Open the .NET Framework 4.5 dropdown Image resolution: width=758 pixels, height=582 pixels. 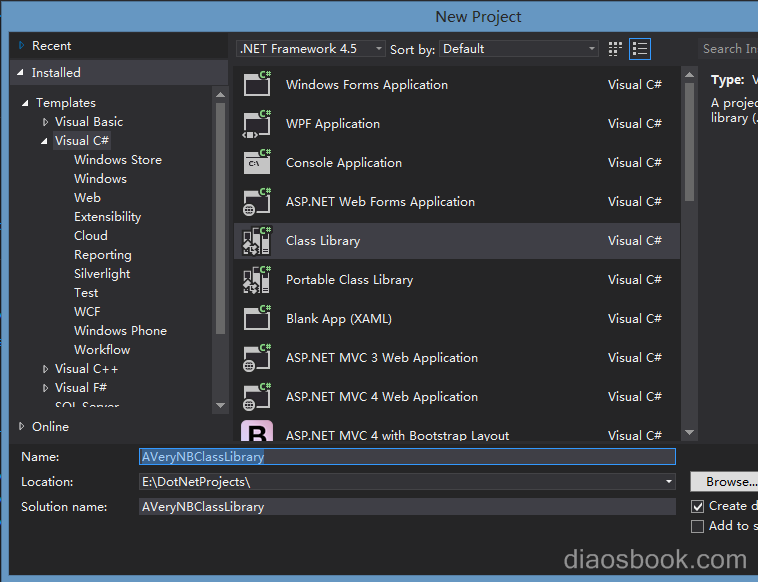[x=311, y=49]
